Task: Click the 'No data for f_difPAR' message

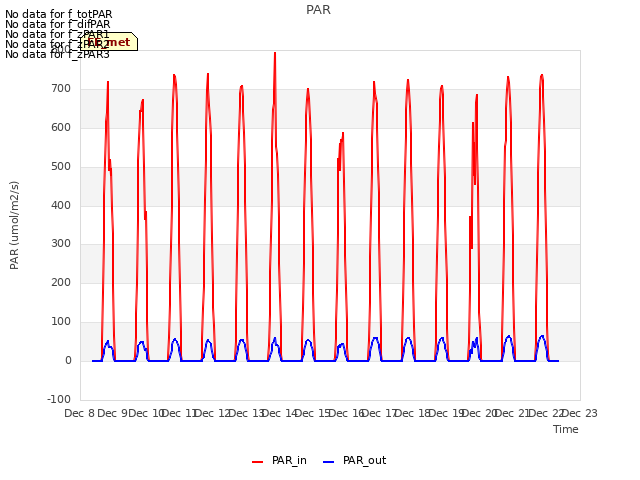Action: (x=58, y=24)
